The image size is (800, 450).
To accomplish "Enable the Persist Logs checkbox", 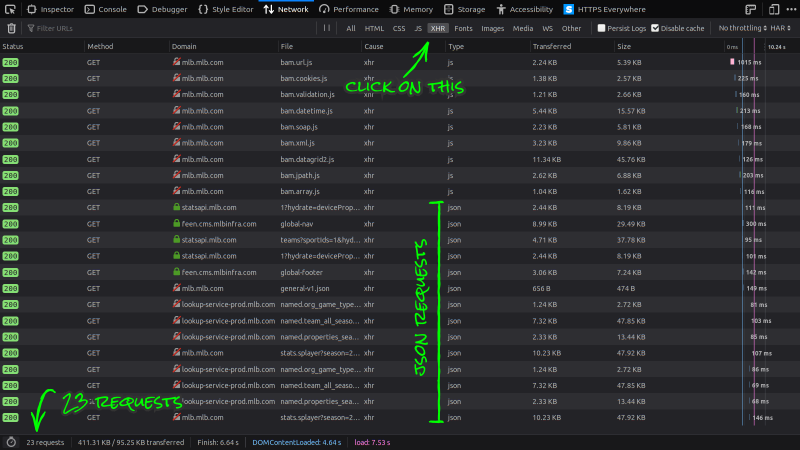I will [602, 28].
